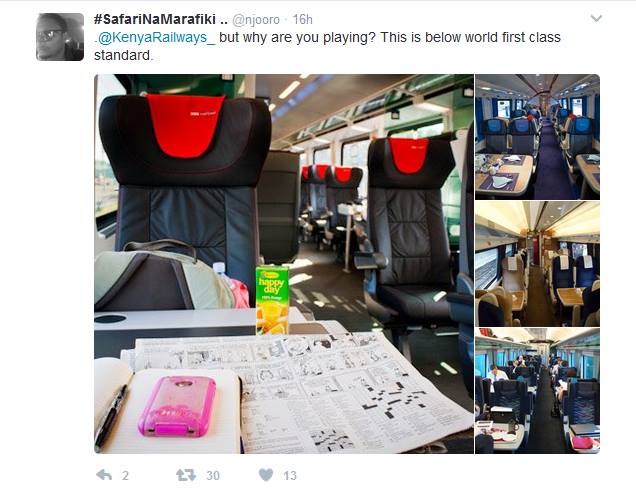Screen dimensions: 636x492
Task: Click the retweet count 30
Action: (213, 475)
